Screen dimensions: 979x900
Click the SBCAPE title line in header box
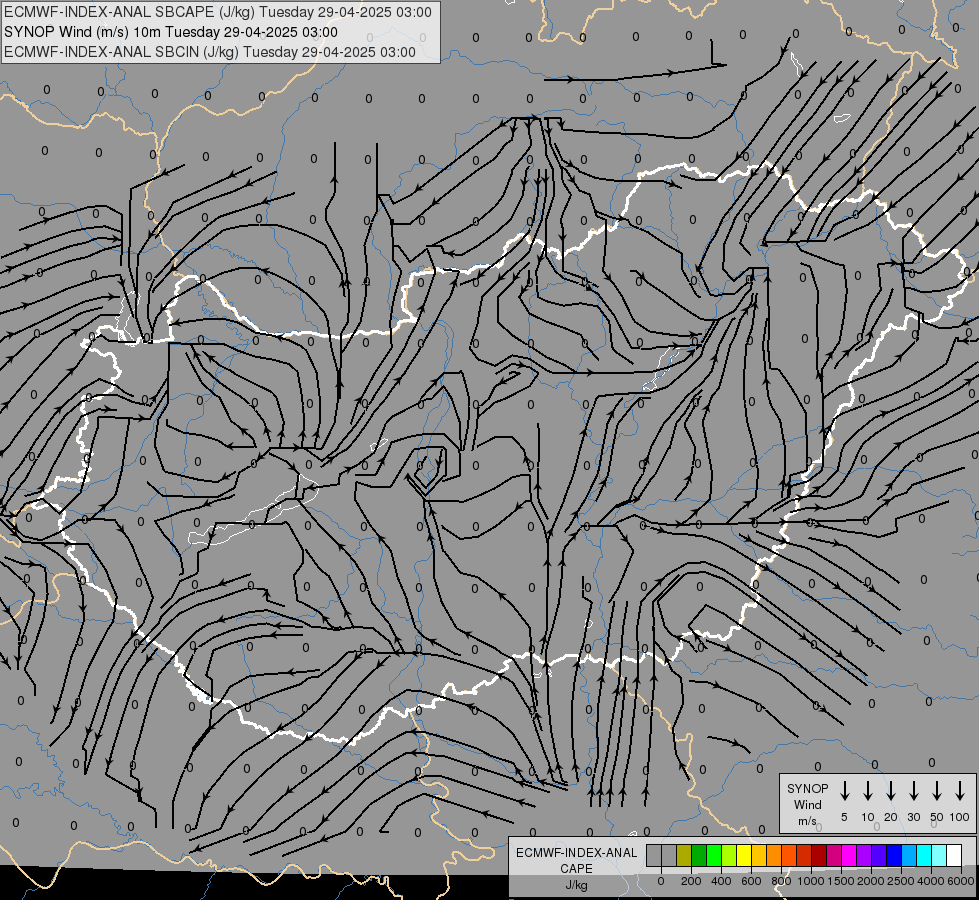(218, 12)
